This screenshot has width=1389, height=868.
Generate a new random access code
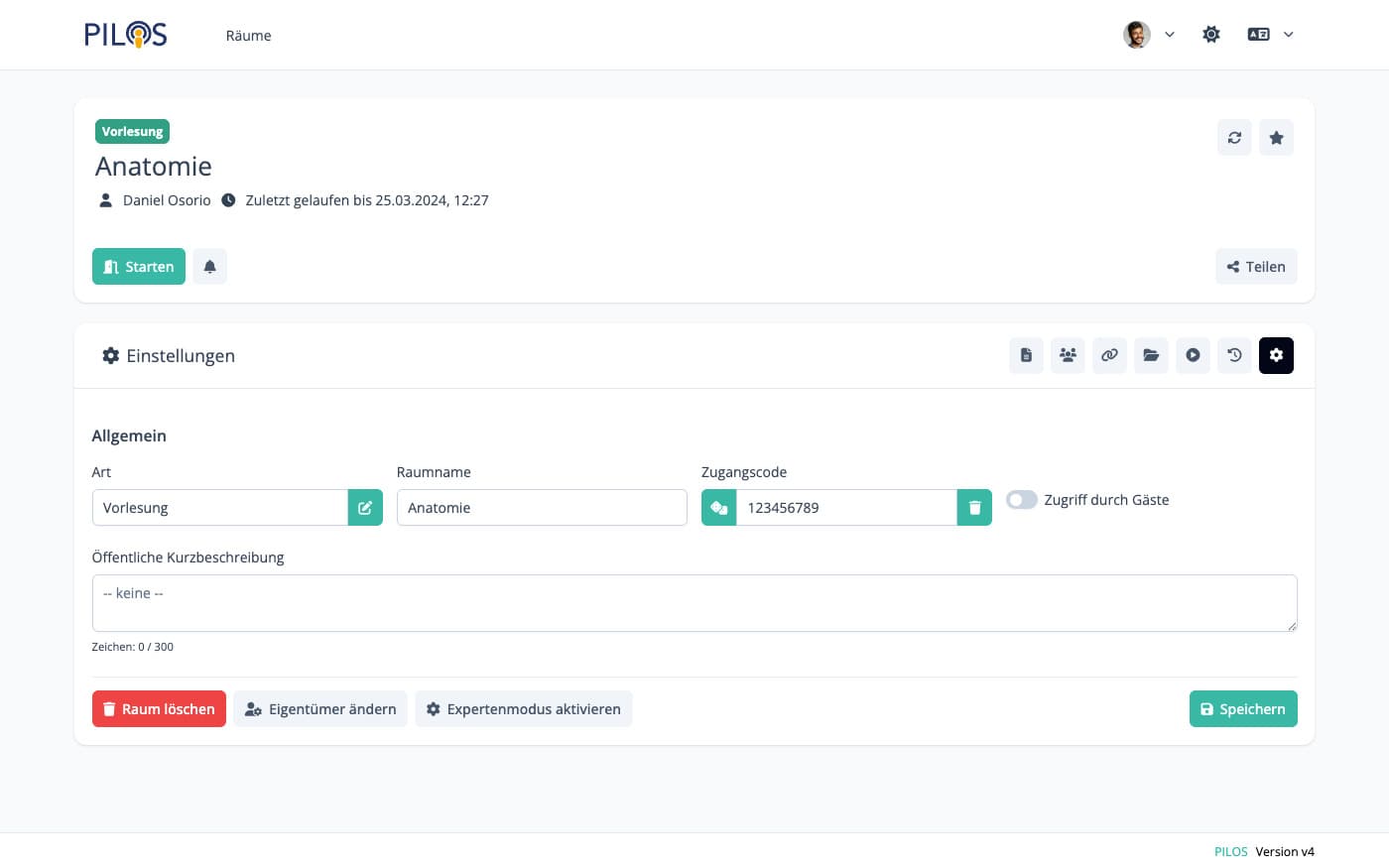pos(718,508)
